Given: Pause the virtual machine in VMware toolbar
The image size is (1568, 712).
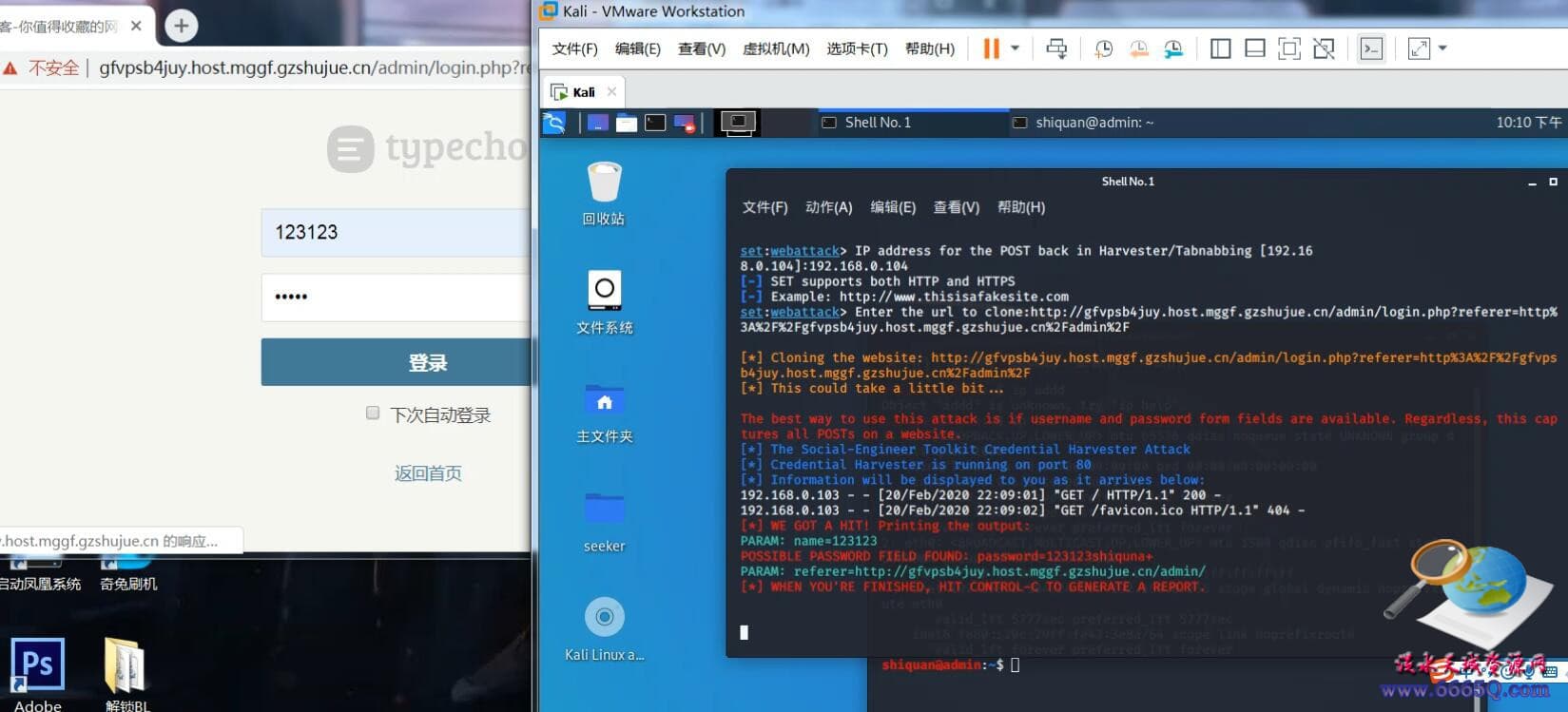Looking at the screenshot, I should click(x=991, y=48).
